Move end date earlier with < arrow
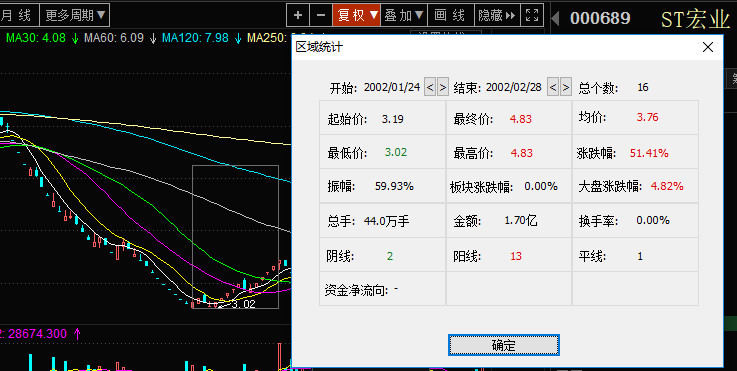The width and height of the screenshot is (737, 371). [553, 87]
